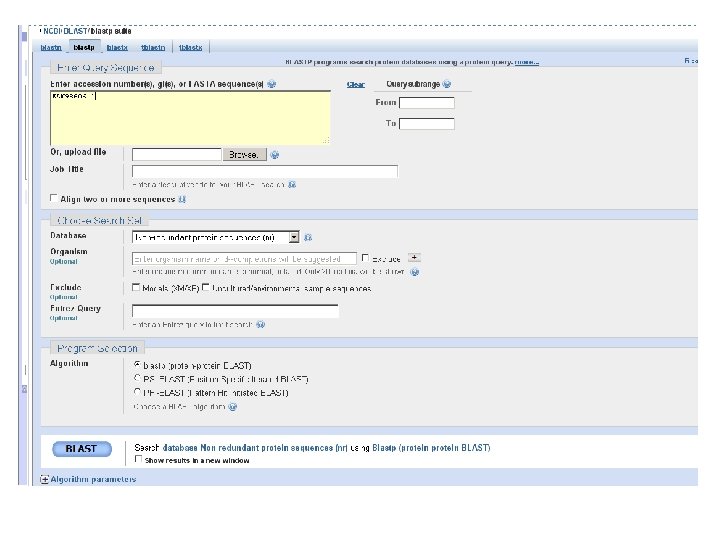Open help icon under Organism field
Screen dimensions: 720x540
(x=415, y=272)
